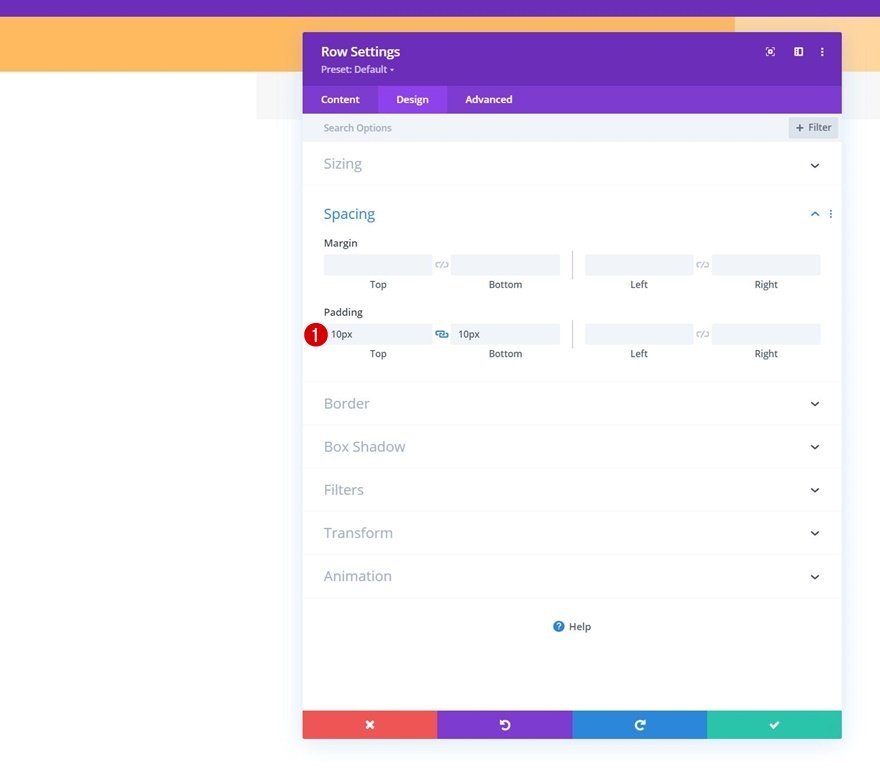
Task: Toggle margin left-right link icon
Action: tap(703, 264)
